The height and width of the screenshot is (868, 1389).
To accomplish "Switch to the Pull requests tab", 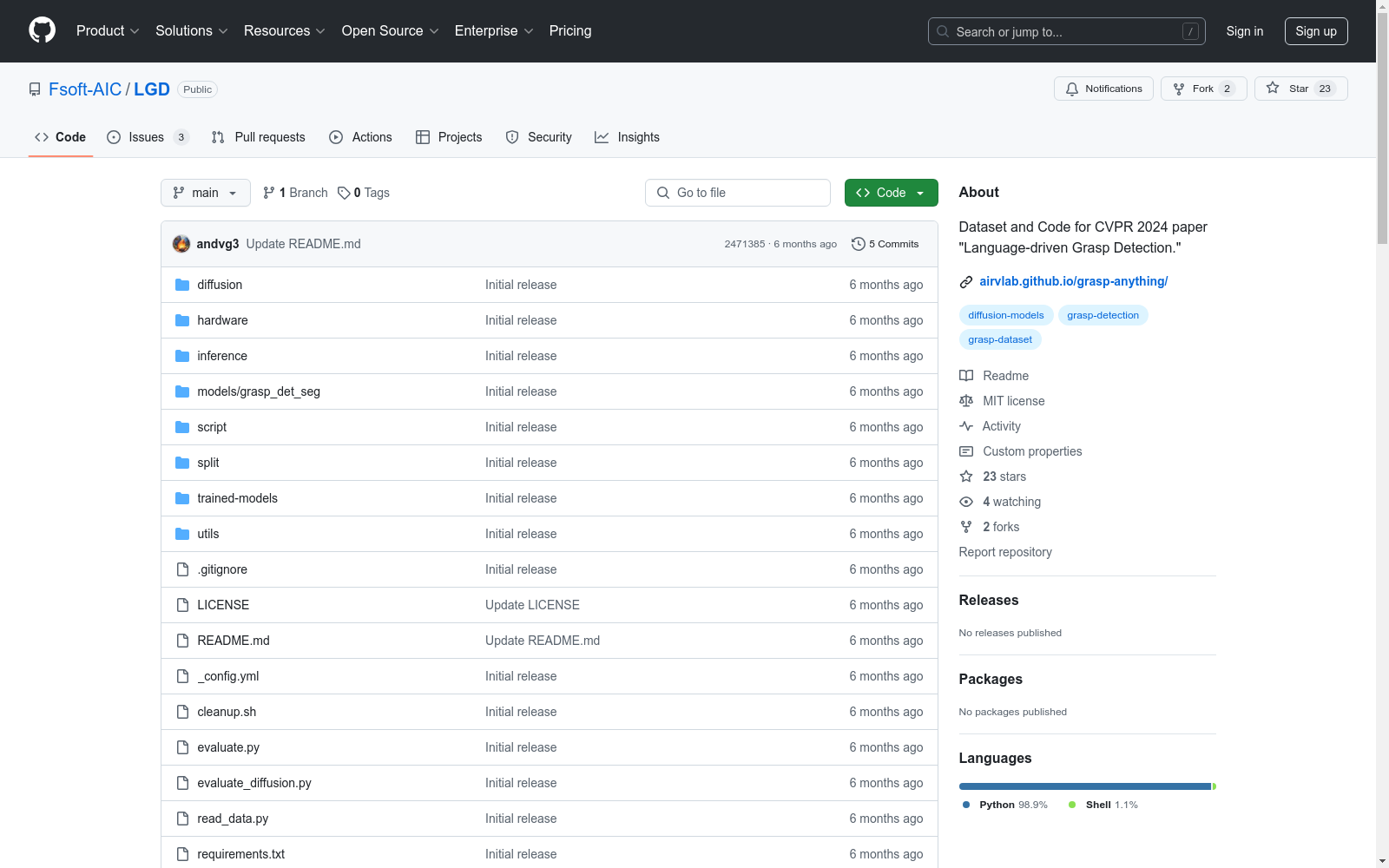I will [x=259, y=137].
